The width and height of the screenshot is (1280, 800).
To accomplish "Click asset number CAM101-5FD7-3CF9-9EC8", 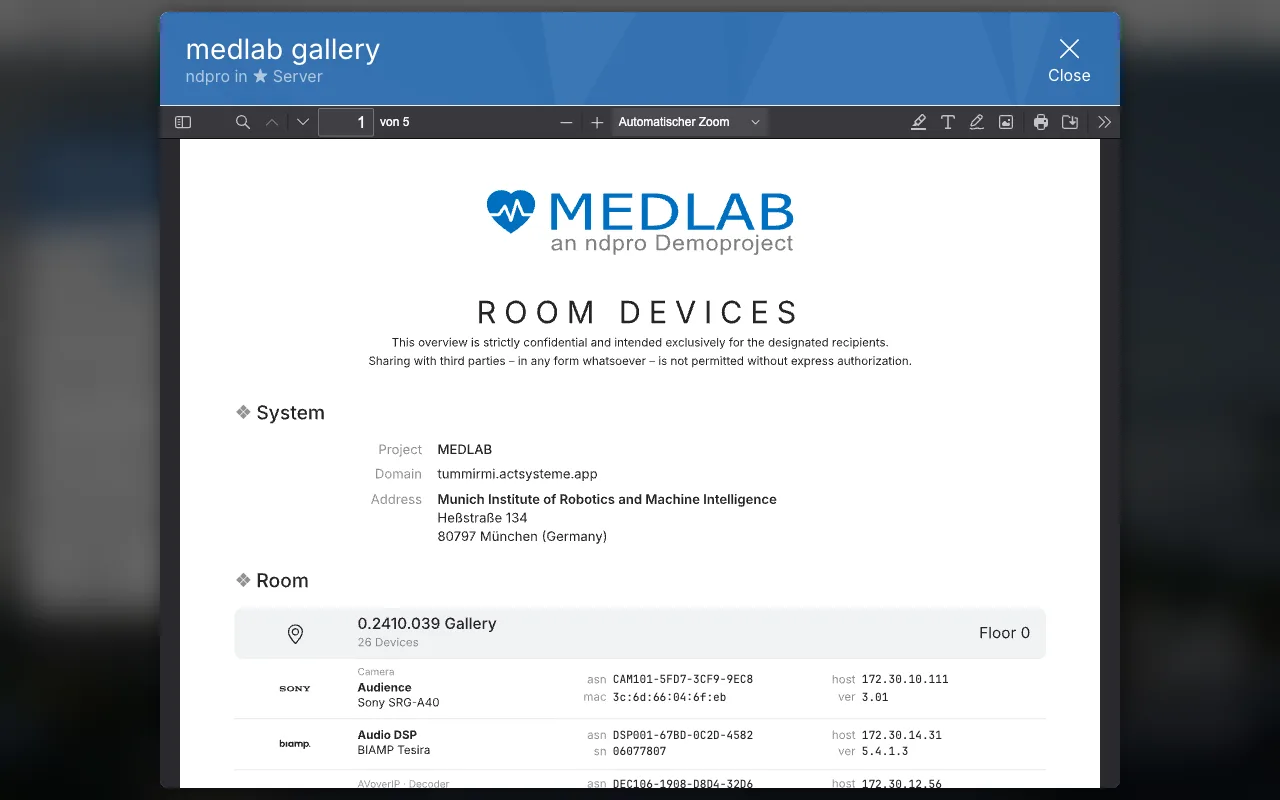I will tap(683, 679).
